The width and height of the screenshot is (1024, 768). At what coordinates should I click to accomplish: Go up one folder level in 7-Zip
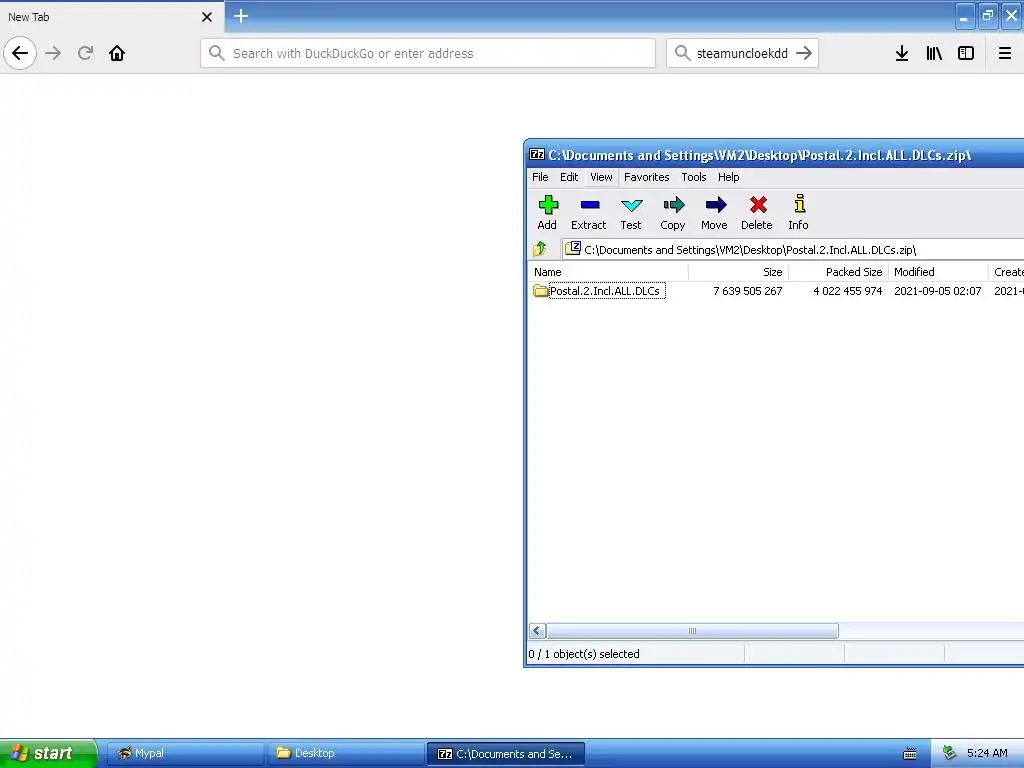pos(540,249)
